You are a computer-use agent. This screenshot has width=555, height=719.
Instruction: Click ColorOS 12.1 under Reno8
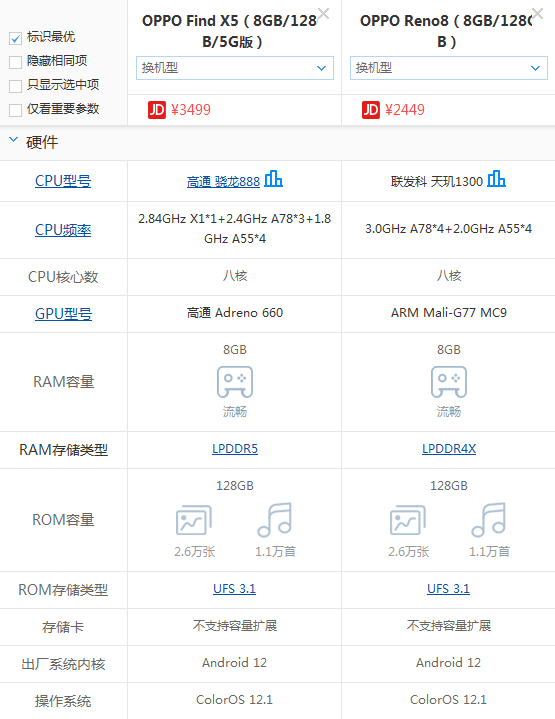click(448, 700)
